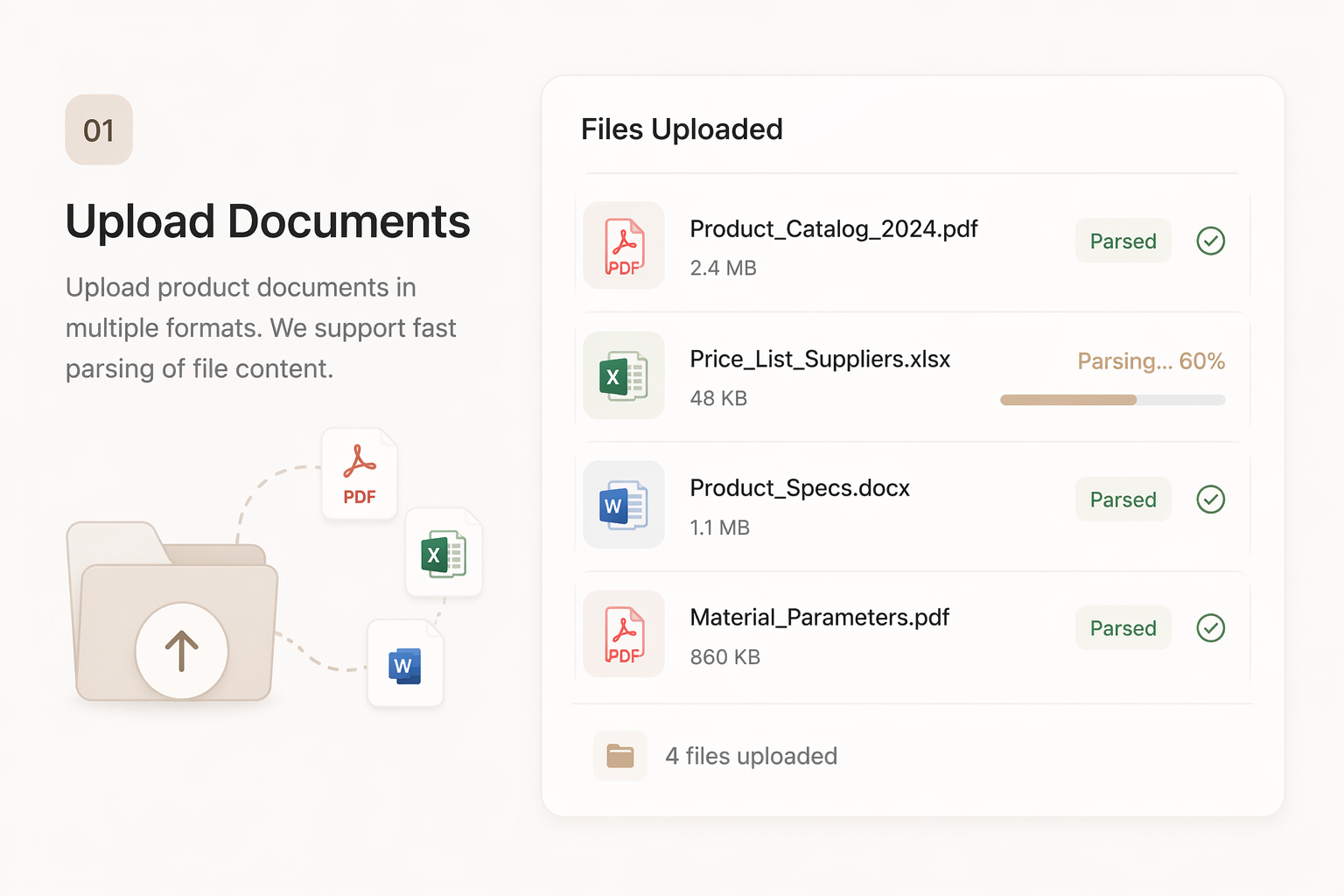Click the Parsing... 60% status text

[1151, 361]
